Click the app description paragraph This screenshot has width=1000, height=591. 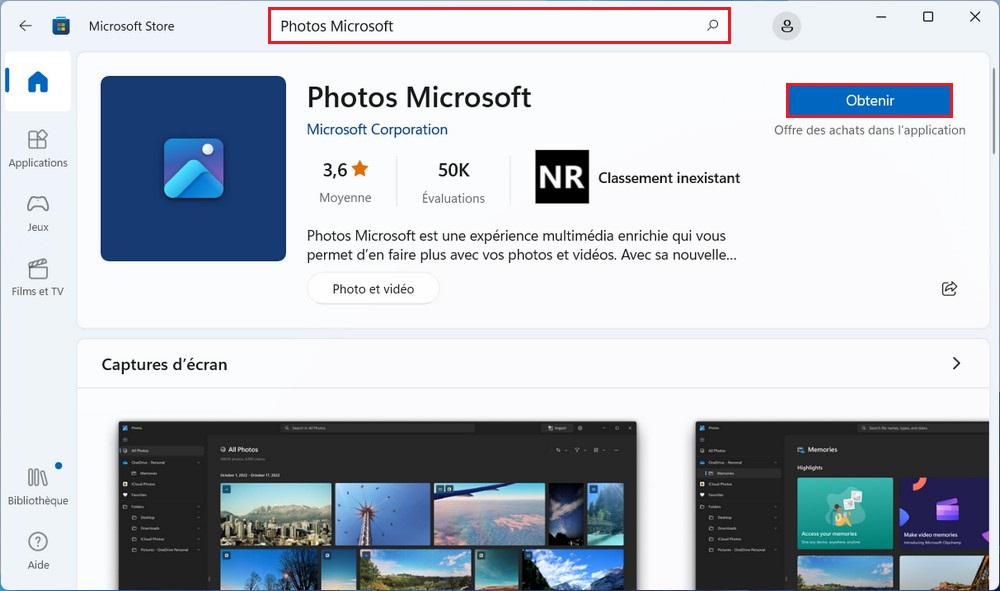(x=522, y=245)
